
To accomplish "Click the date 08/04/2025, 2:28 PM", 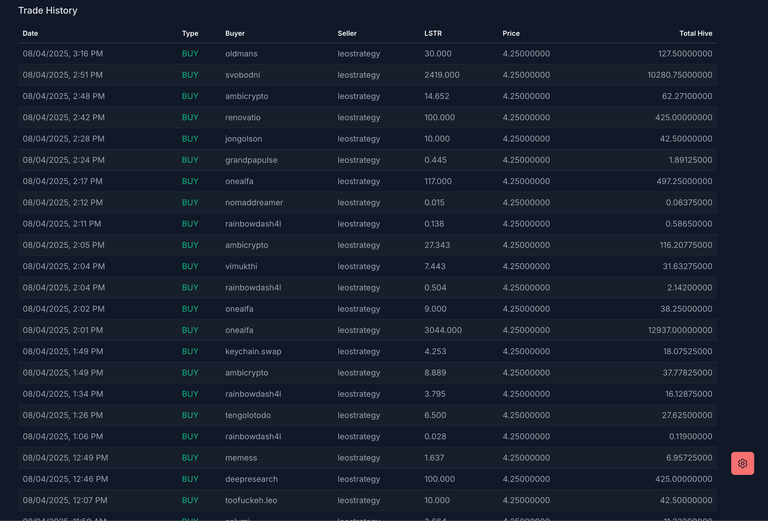I will pos(64,139).
